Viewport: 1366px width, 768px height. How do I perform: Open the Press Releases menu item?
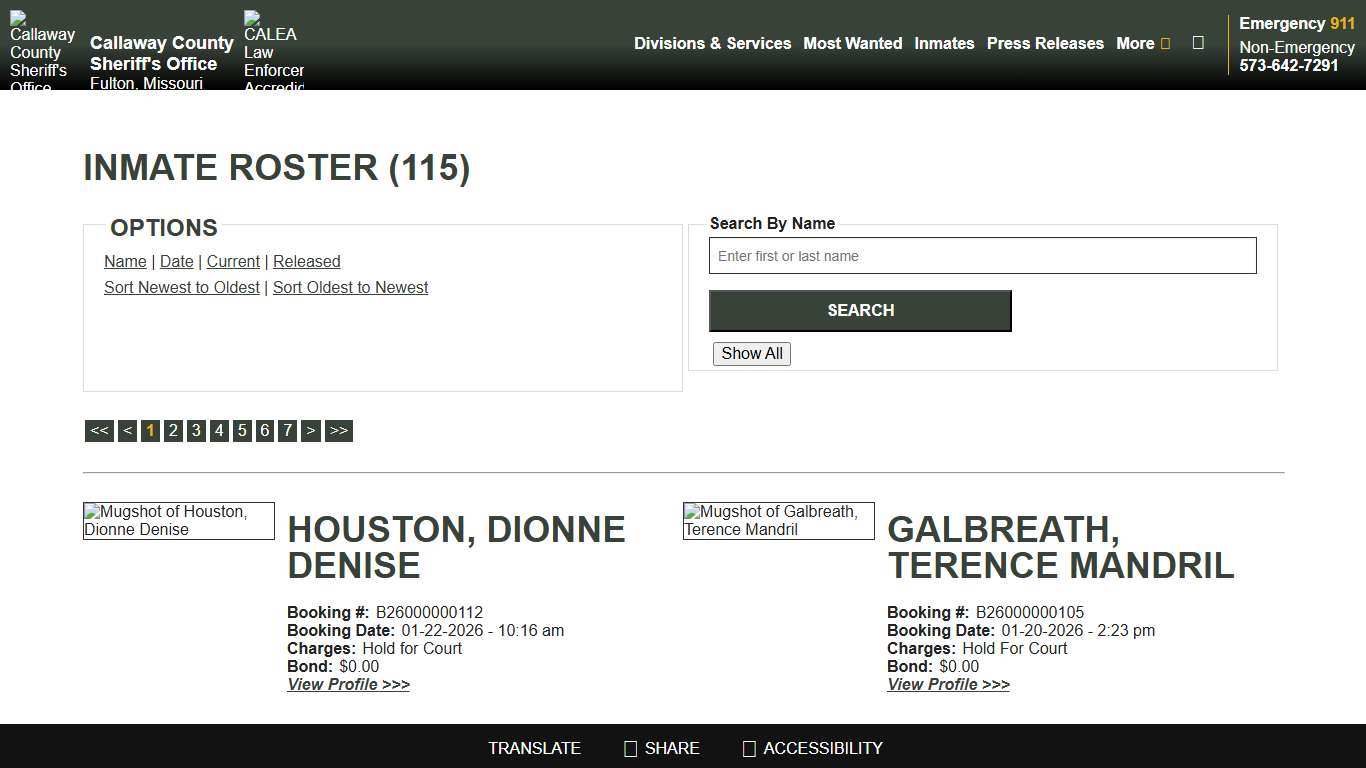1045,43
